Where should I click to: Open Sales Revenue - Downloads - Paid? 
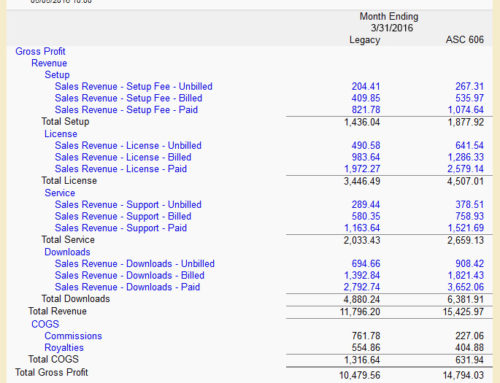127,287
